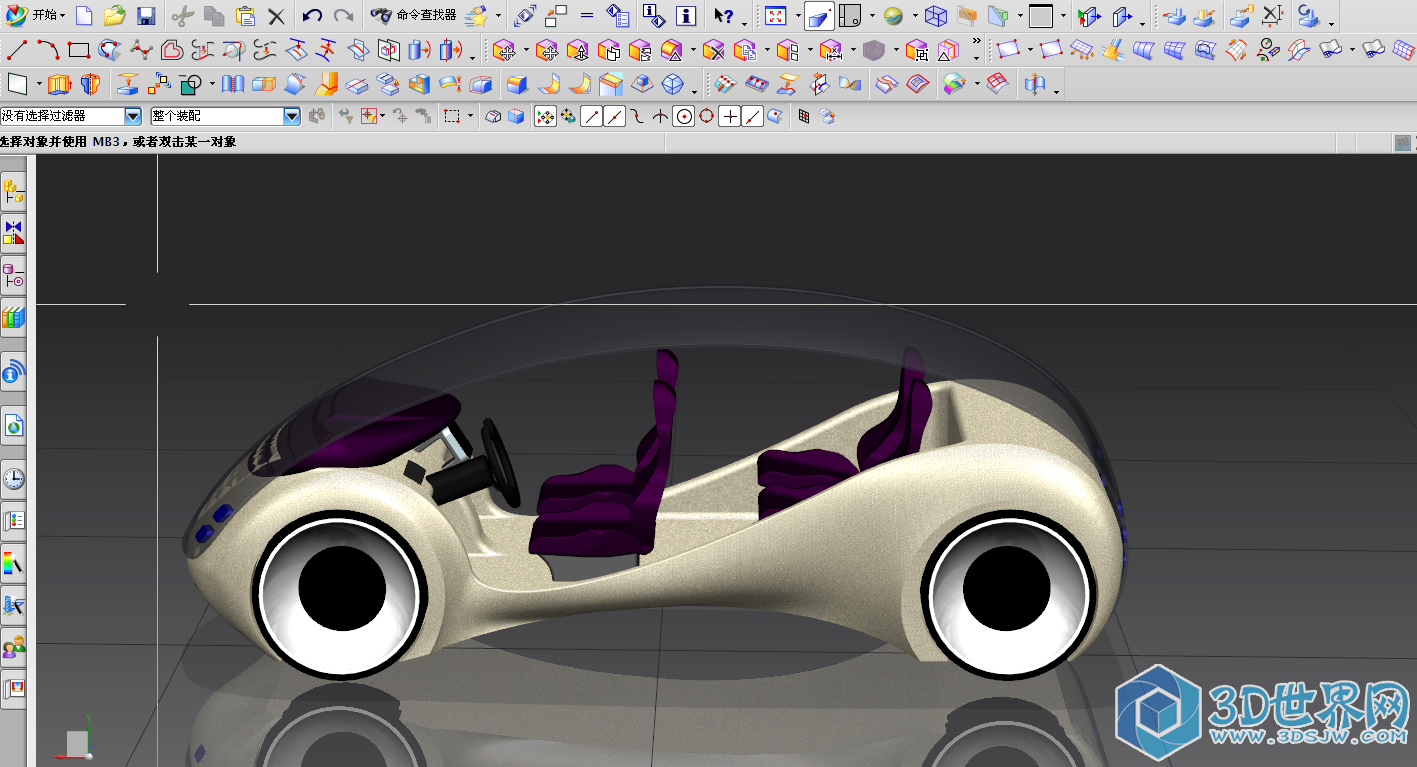Click the steering wheel in the viewport
1417x767 pixels.
pos(500,462)
